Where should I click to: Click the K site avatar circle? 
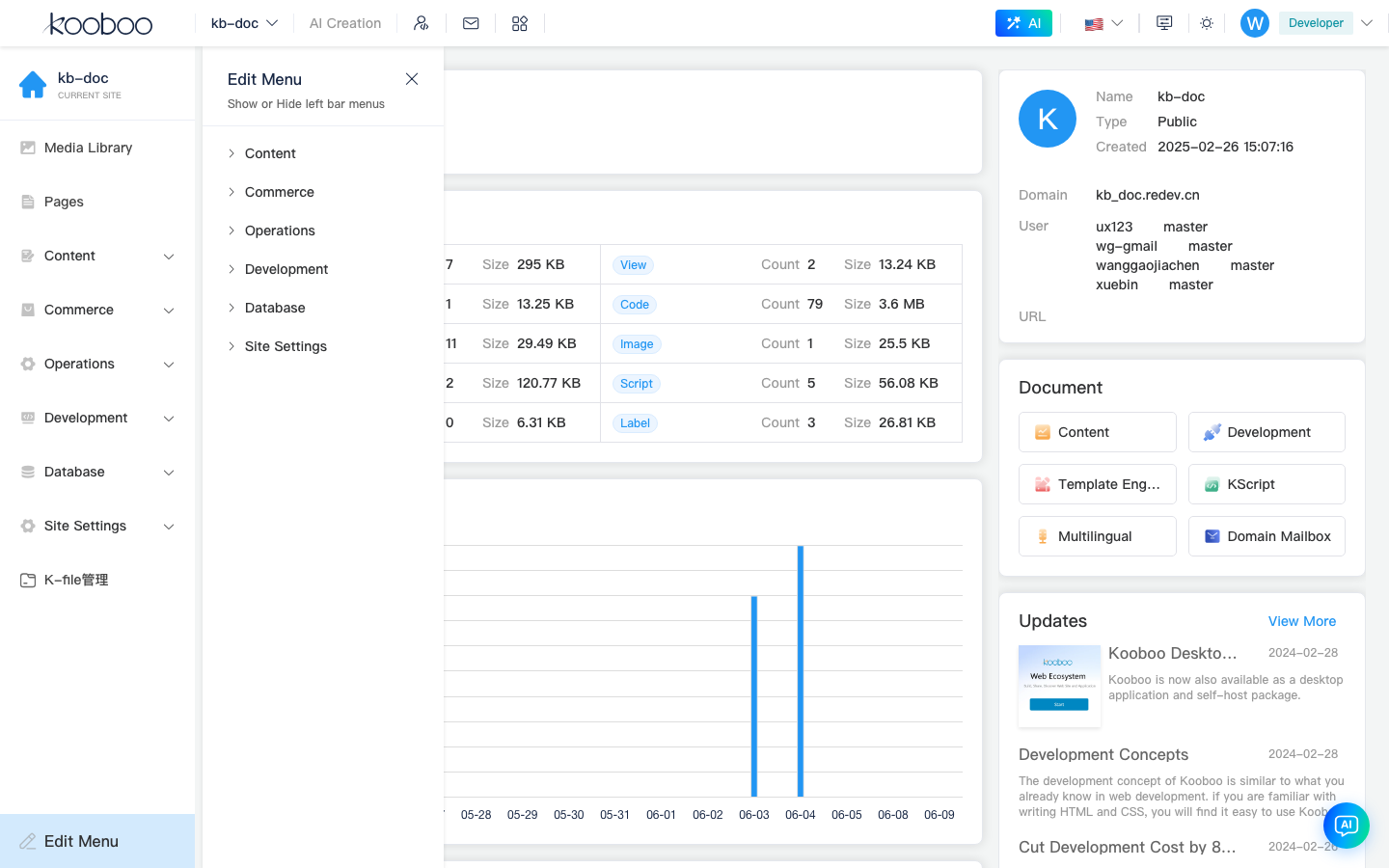[1048, 119]
